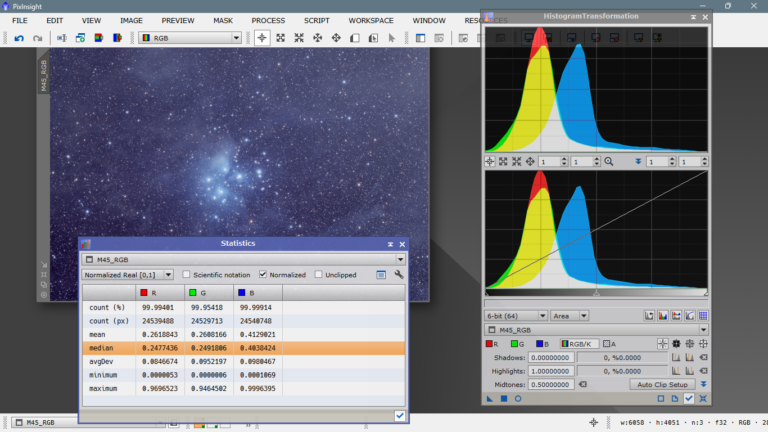
Task: Enable Scientific notation checkbox
Action: click(186, 274)
